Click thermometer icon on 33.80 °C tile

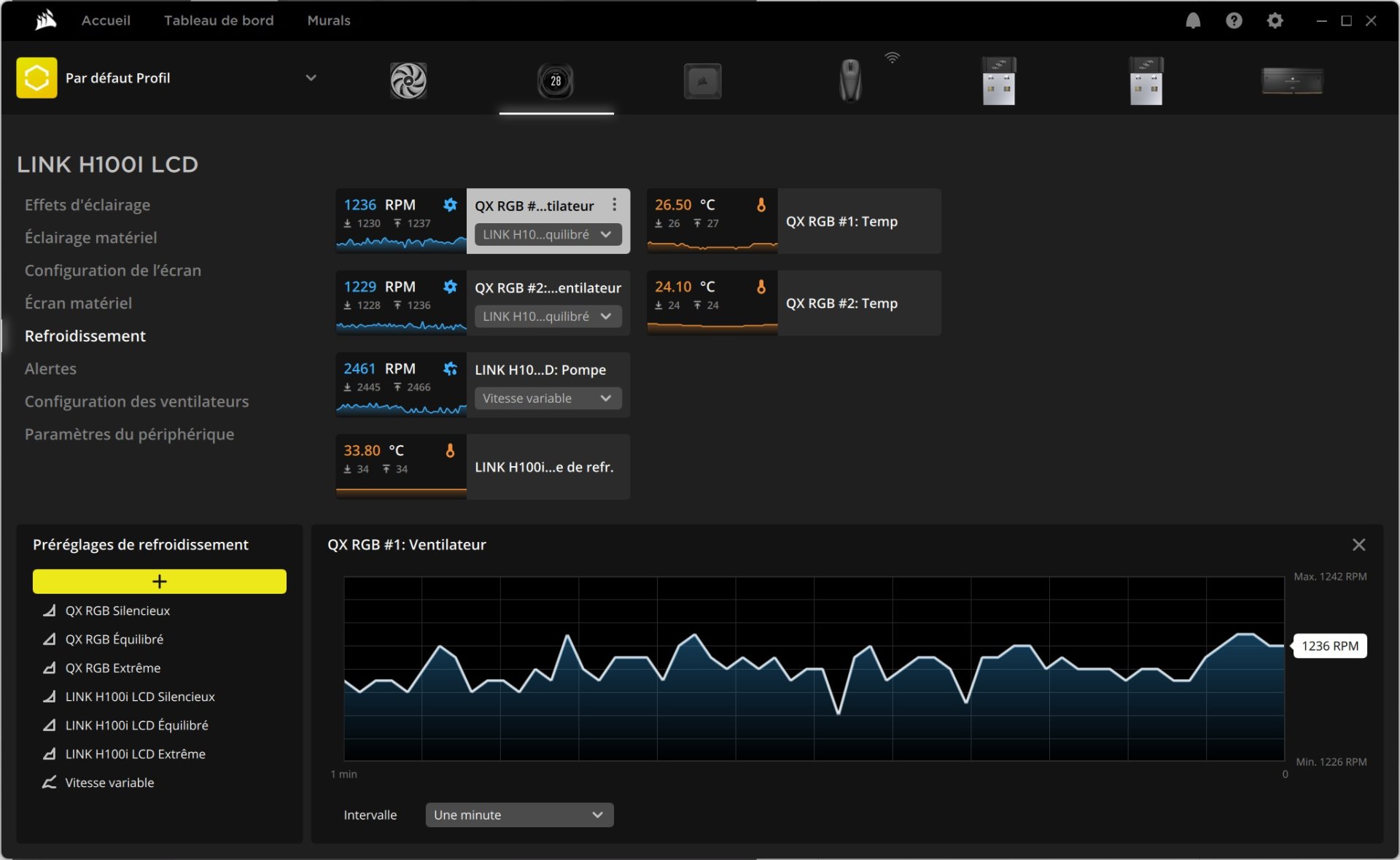click(451, 451)
